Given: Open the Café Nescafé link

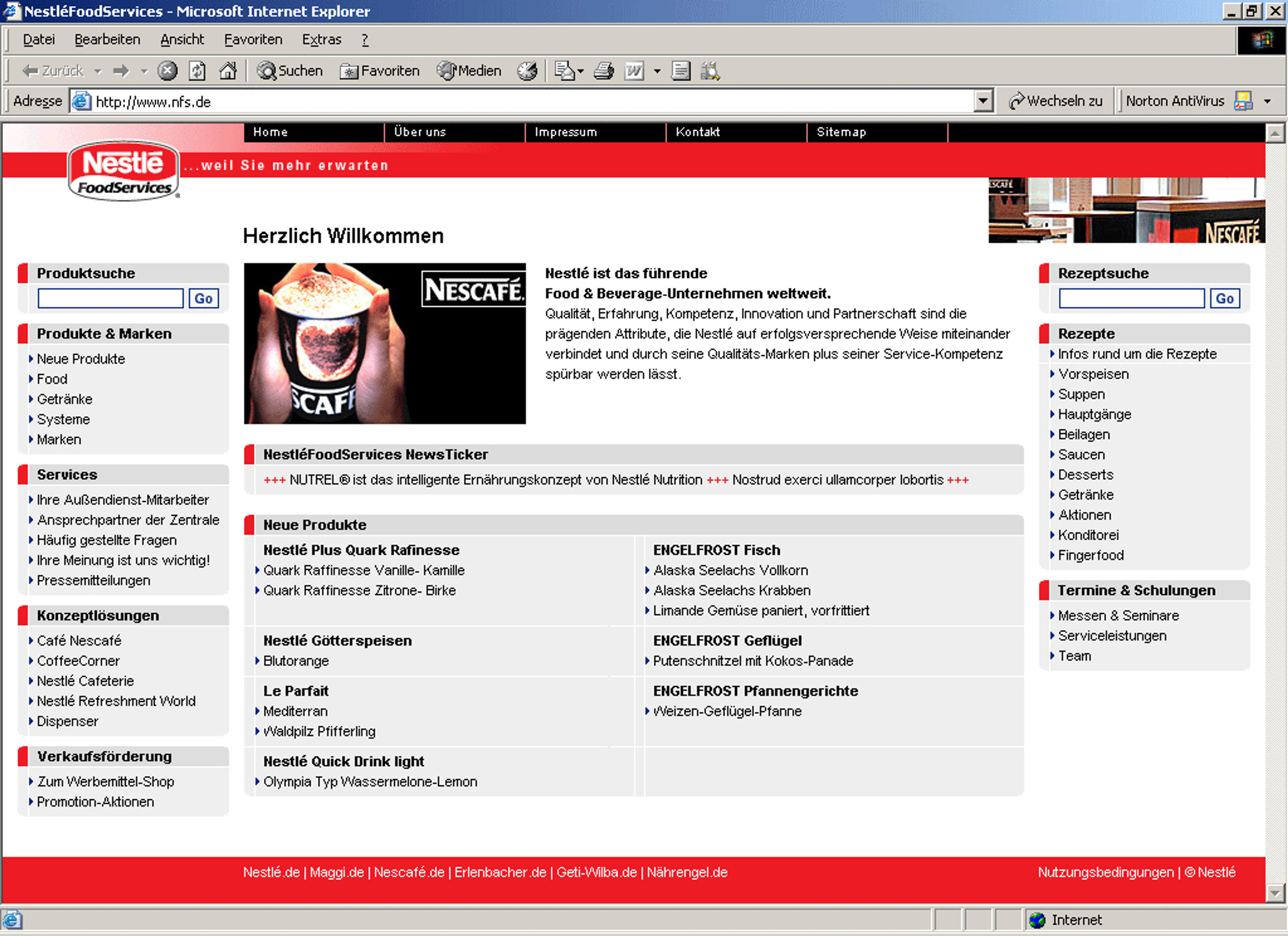Looking at the screenshot, I should pos(79,641).
